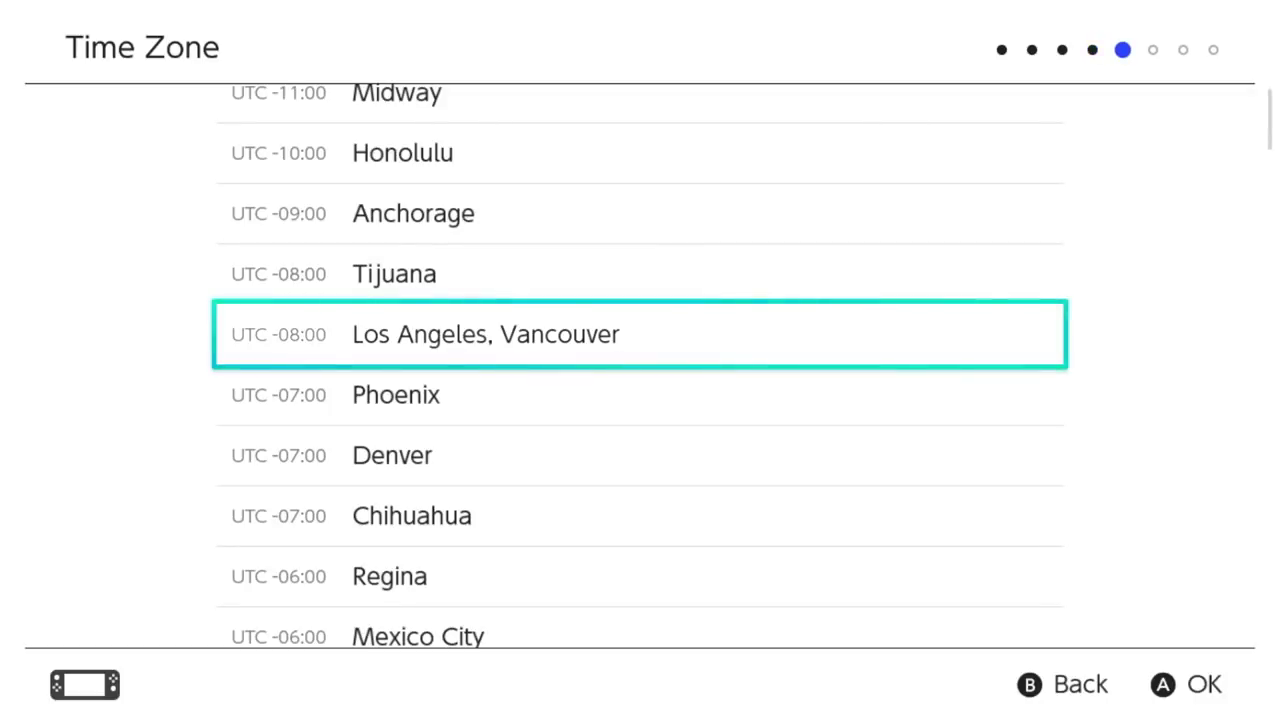This screenshot has width=1280, height=720.
Task: Click the last hollow progress dot
Action: pyautogui.click(x=1213, y=50)
